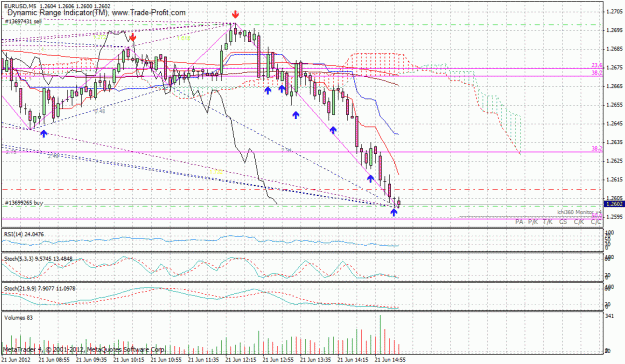Click the 1.2695 price axis label

point(613,30)
